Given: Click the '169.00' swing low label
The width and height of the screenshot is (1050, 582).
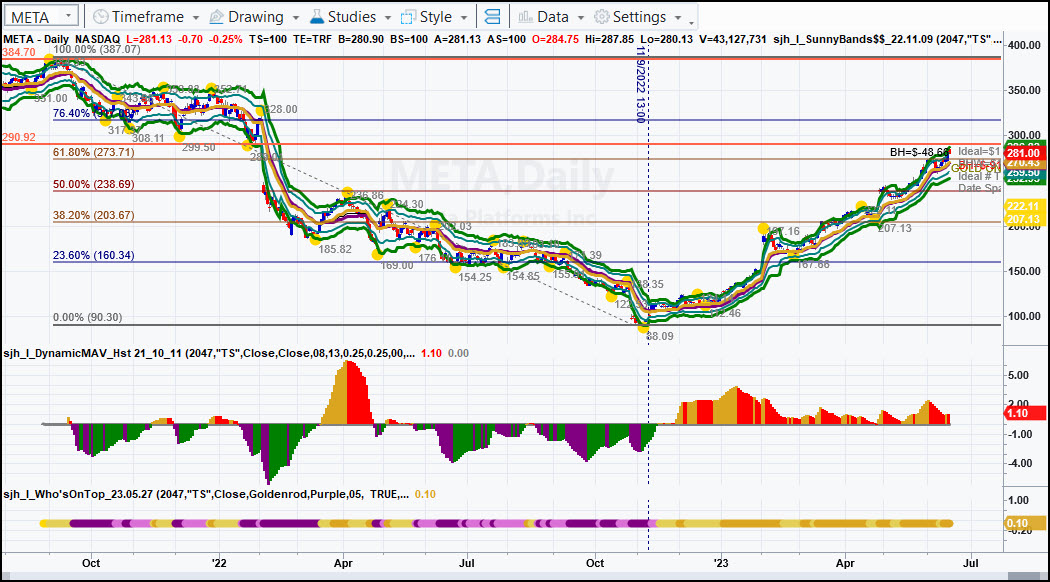Looking at the screenshot, I should [397, 266].
